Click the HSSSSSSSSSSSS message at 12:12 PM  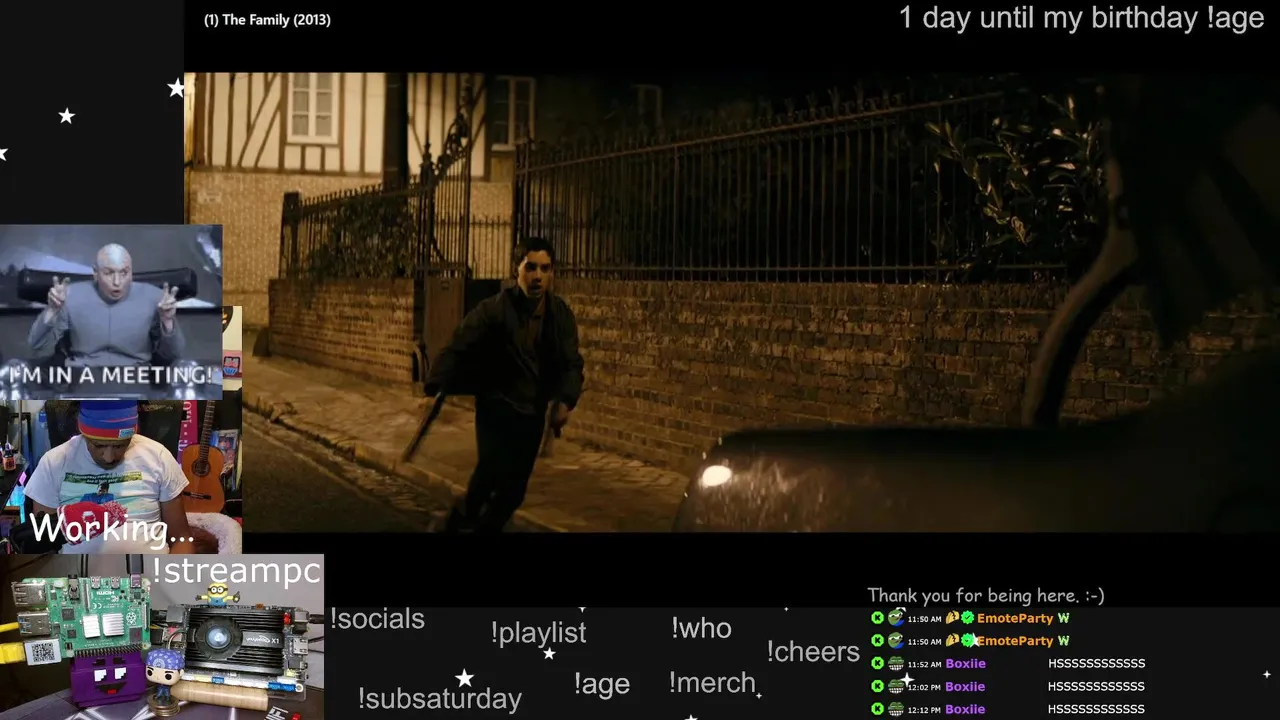(x=1096, y=709)
